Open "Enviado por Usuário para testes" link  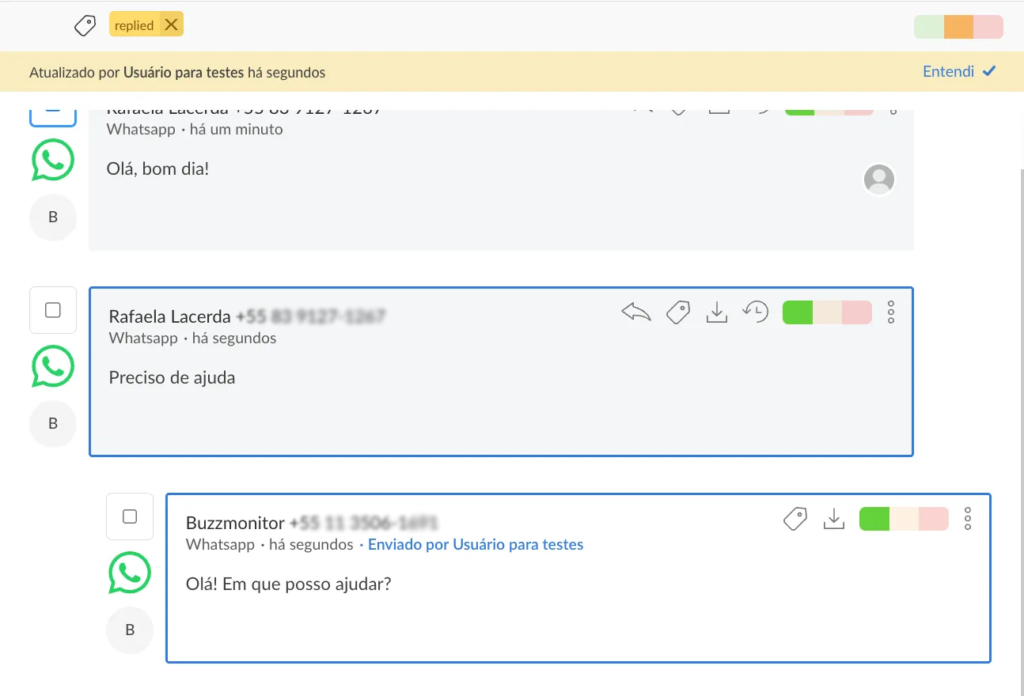[475, 545]
